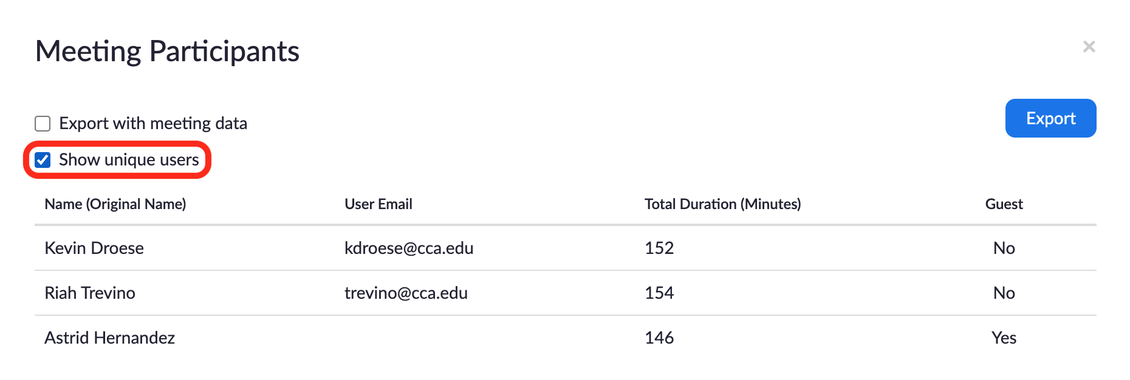Viewport: 1130px width, 380px height.
Task: Click the 154 duration value
Action: pos(659,293)
